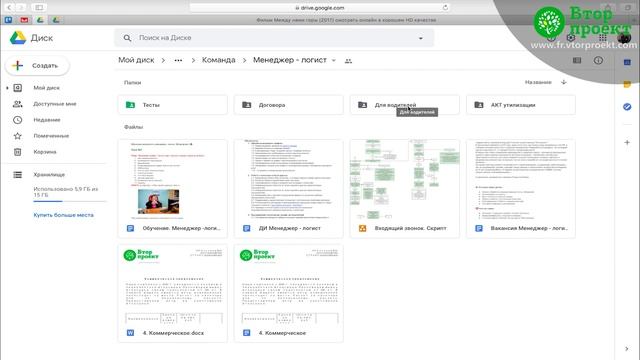Image resolution: width=640 pixels, height=360 pixels.
Task: Open the Calendar side panel icon
Action: coord(627,62)
